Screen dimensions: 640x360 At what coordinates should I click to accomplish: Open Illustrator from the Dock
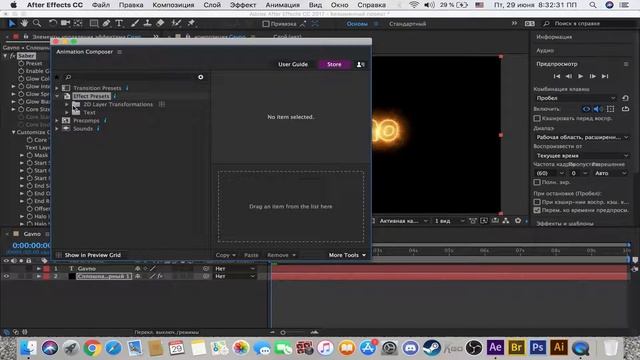[x=559, y=348]
